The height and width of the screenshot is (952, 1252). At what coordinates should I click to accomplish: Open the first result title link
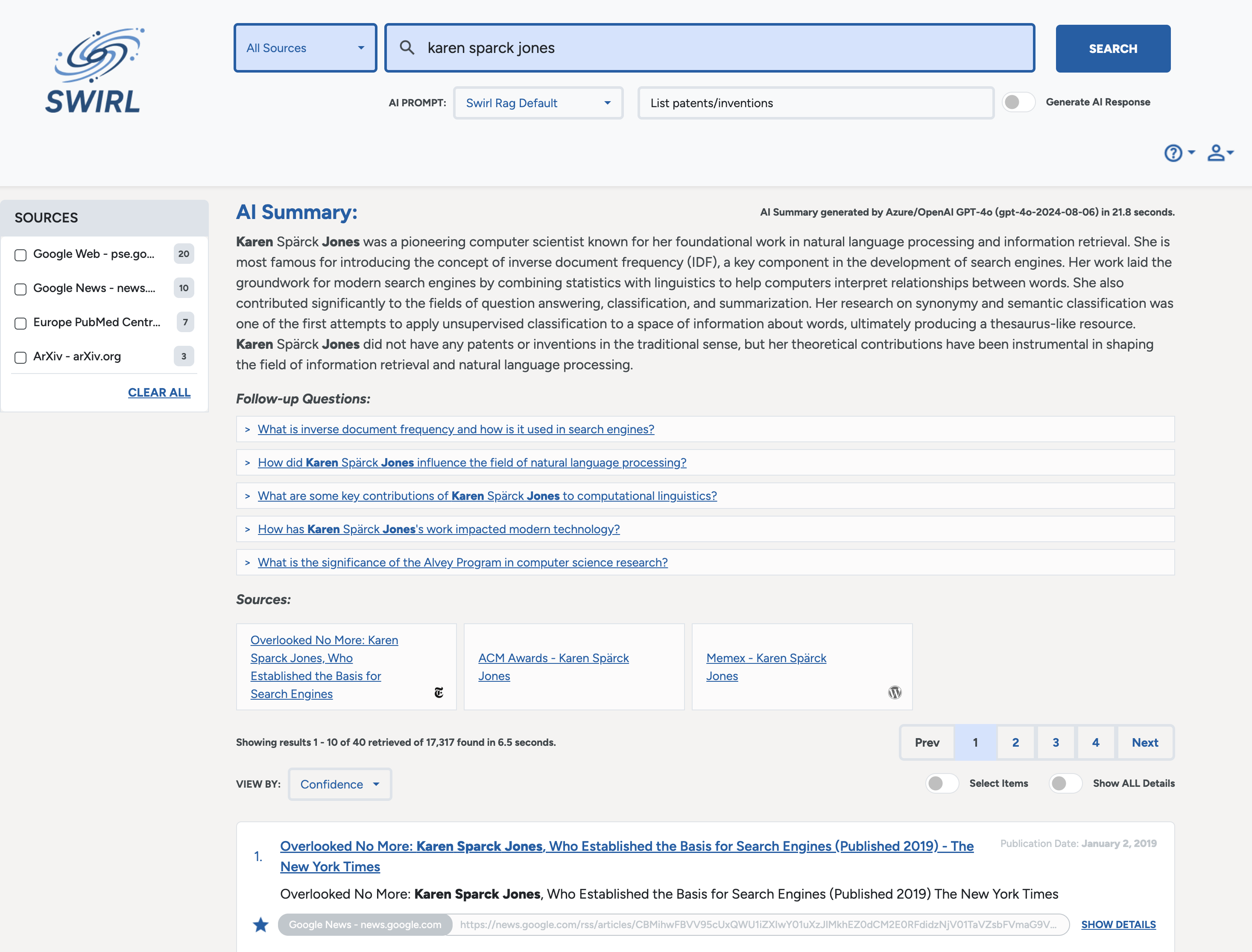click(x=627, y=856)
